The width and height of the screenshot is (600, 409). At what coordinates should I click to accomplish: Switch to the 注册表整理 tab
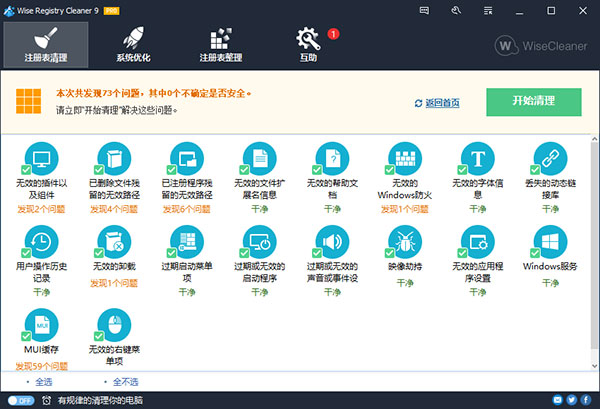click(x=220, y=44)
